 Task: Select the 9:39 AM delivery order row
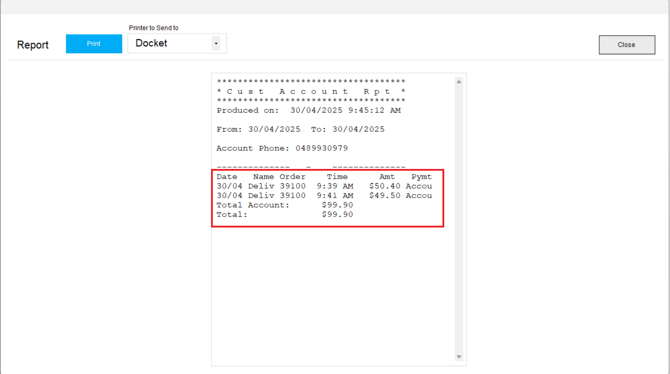coord(324,186)
